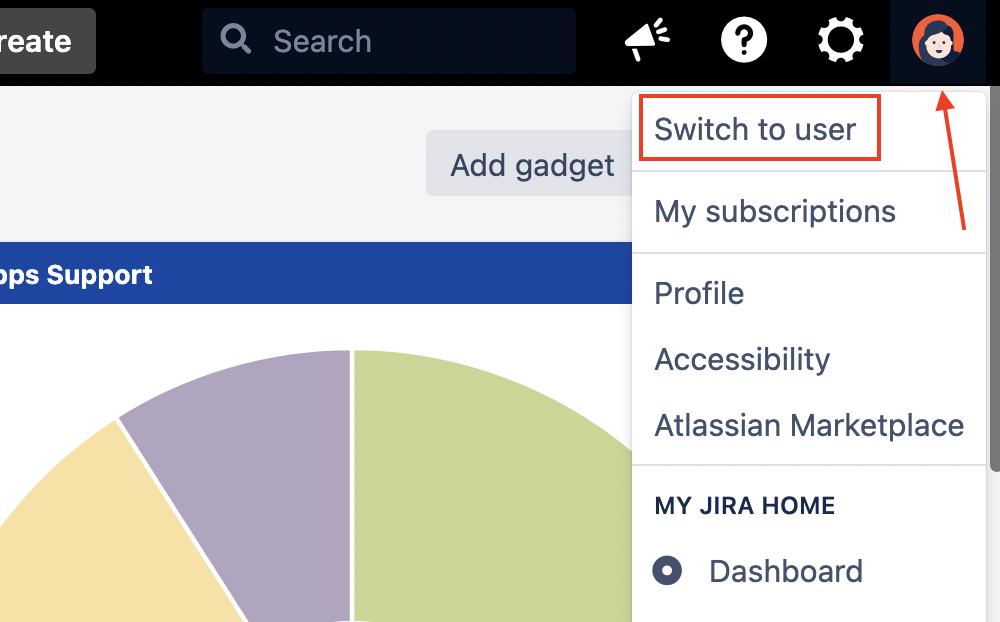Image resolution: width=1000 pixels, height=622 pixels.
Task: Go to Profile in user menu
Action: click(699, 293)
